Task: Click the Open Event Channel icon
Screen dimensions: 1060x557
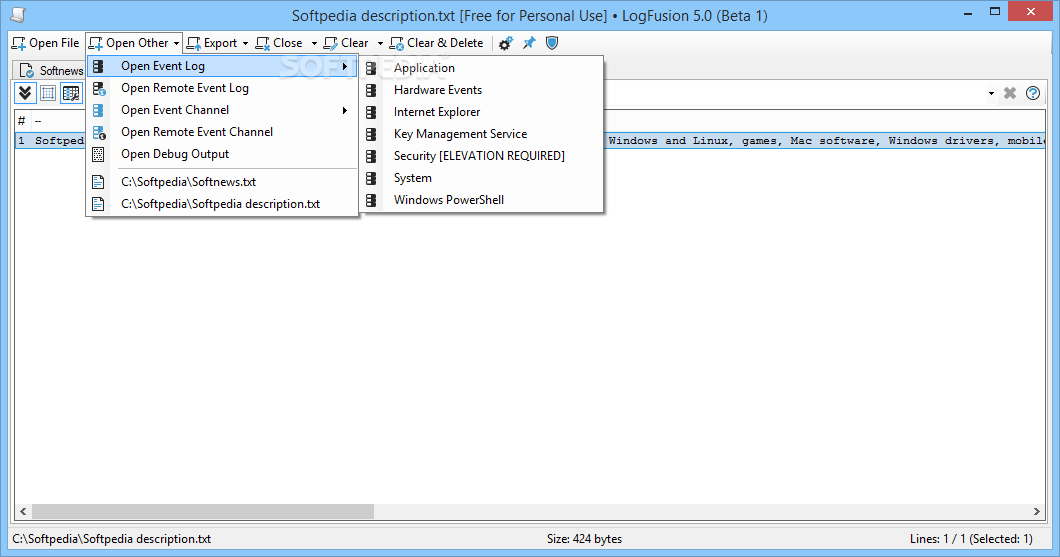Action: coord(99,110)
